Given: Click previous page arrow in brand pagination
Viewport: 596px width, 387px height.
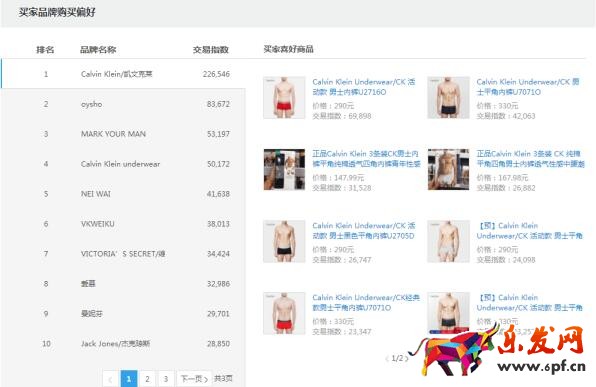Looking at the screenshot, I should click(110, 379).
